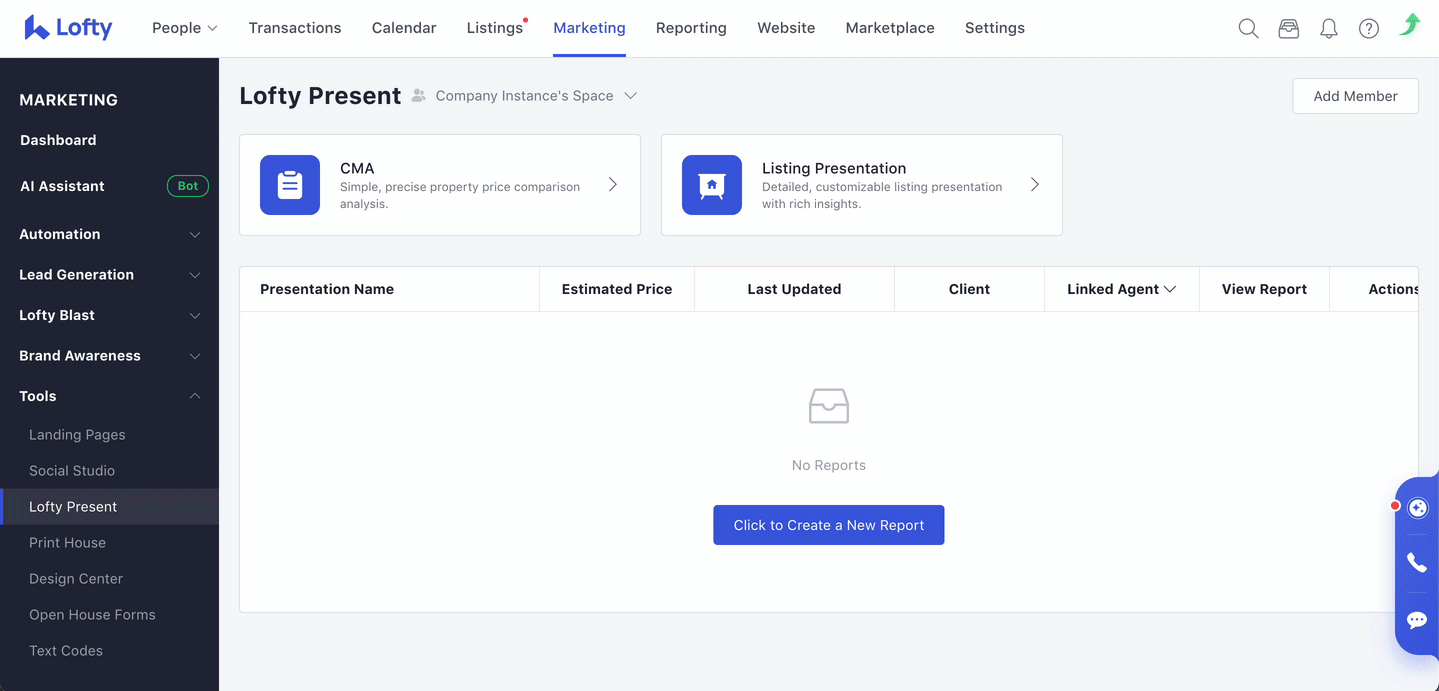The image size is (1439, 691).
Task: Open the floating chat bubble icon
Action: pyautogui.click(x=1417, y=620)
